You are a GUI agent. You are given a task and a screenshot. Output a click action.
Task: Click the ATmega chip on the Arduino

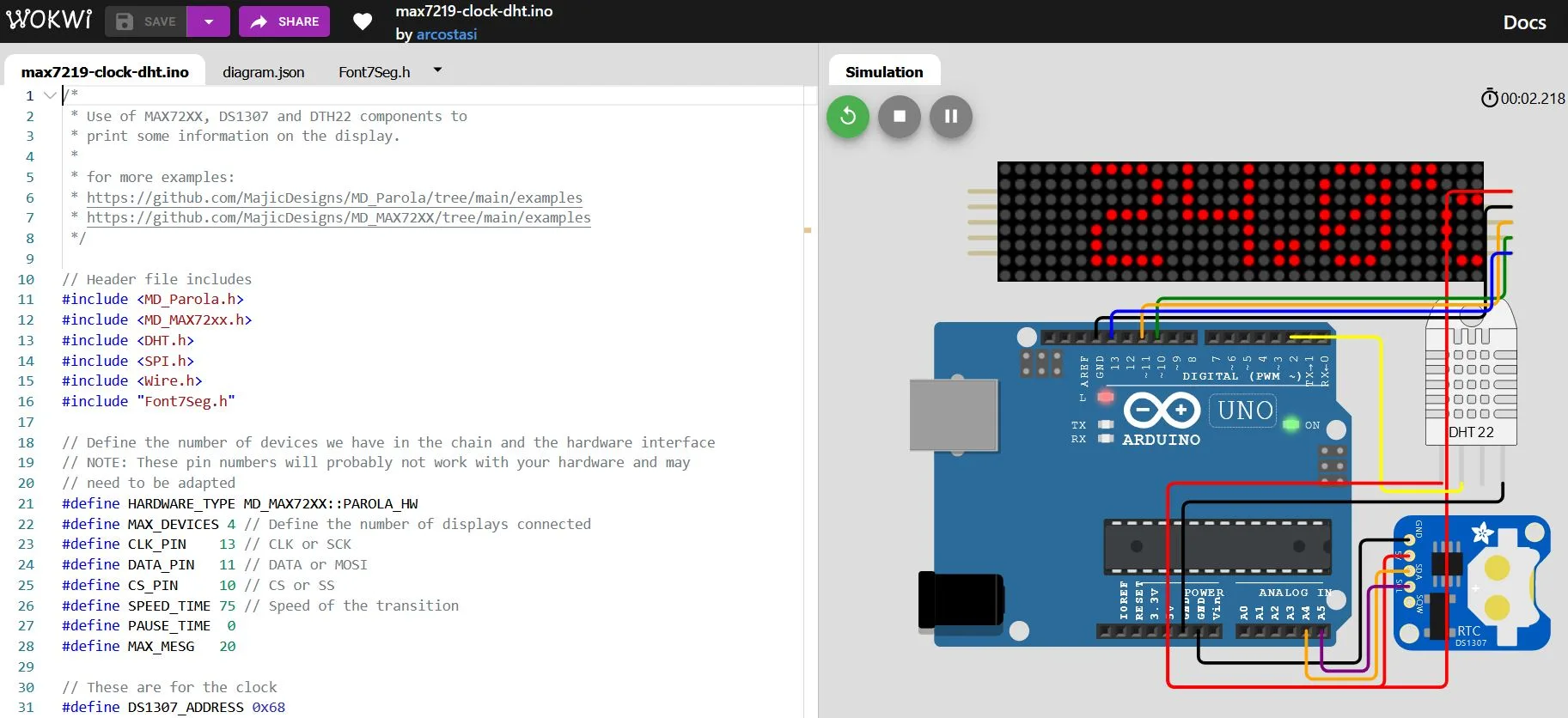tap(1217, 546)
